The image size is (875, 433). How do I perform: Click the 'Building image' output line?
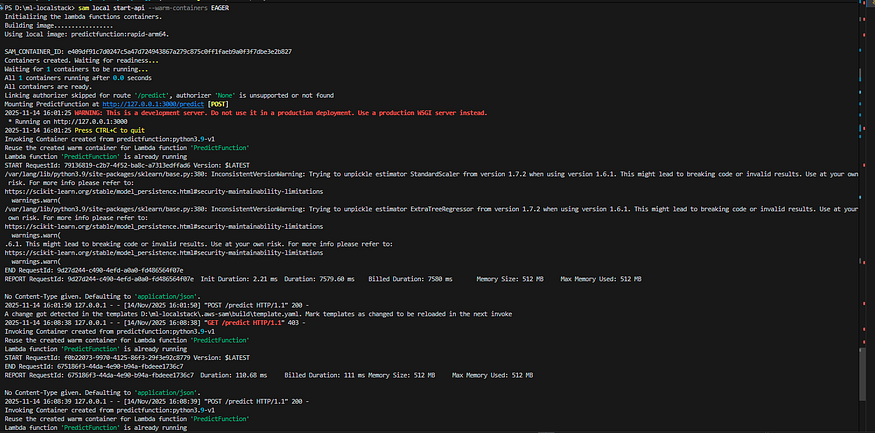tap(59, 26)
